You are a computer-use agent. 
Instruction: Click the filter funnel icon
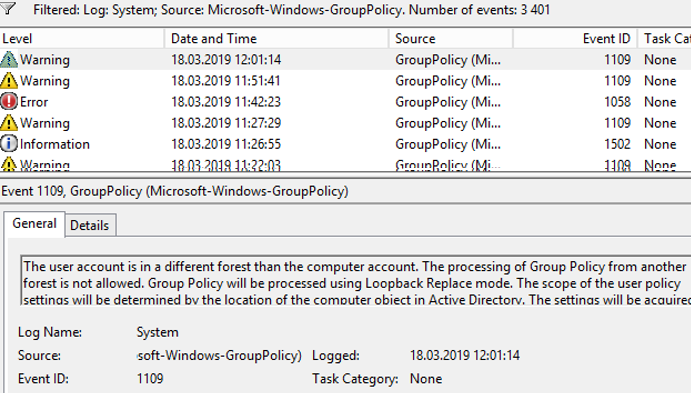click(x=8, y=8)
